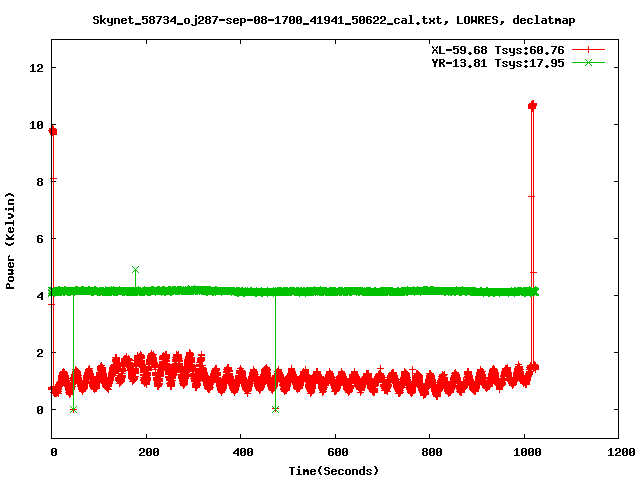
Task: Click x-axis tick label 400
Action: [242, 452]
